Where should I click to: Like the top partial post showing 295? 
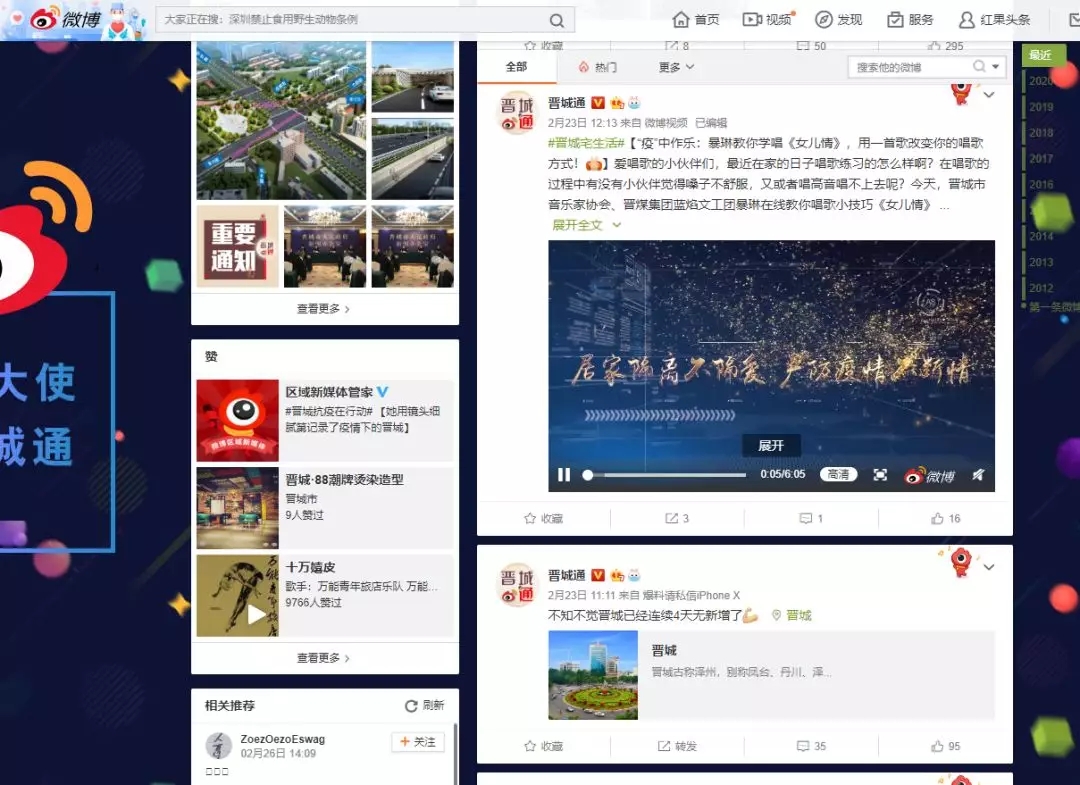[946, 45]
